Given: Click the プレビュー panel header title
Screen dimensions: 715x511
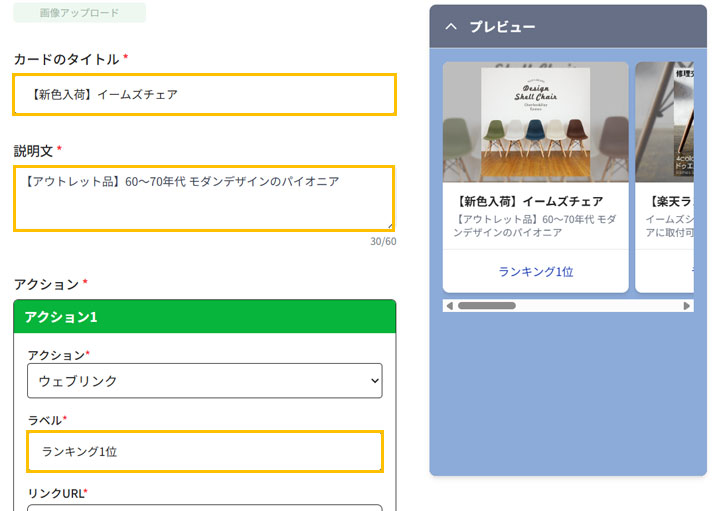Looking at the screenshot, I should coord(502,27).
